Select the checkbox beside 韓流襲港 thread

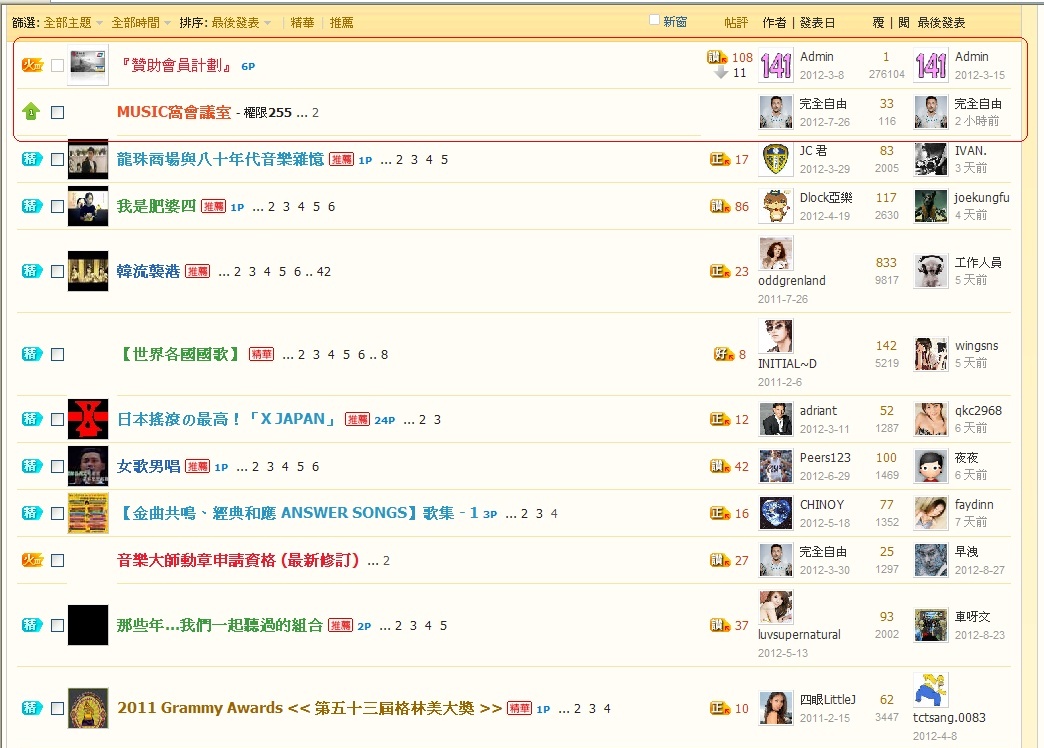point(57,271)
